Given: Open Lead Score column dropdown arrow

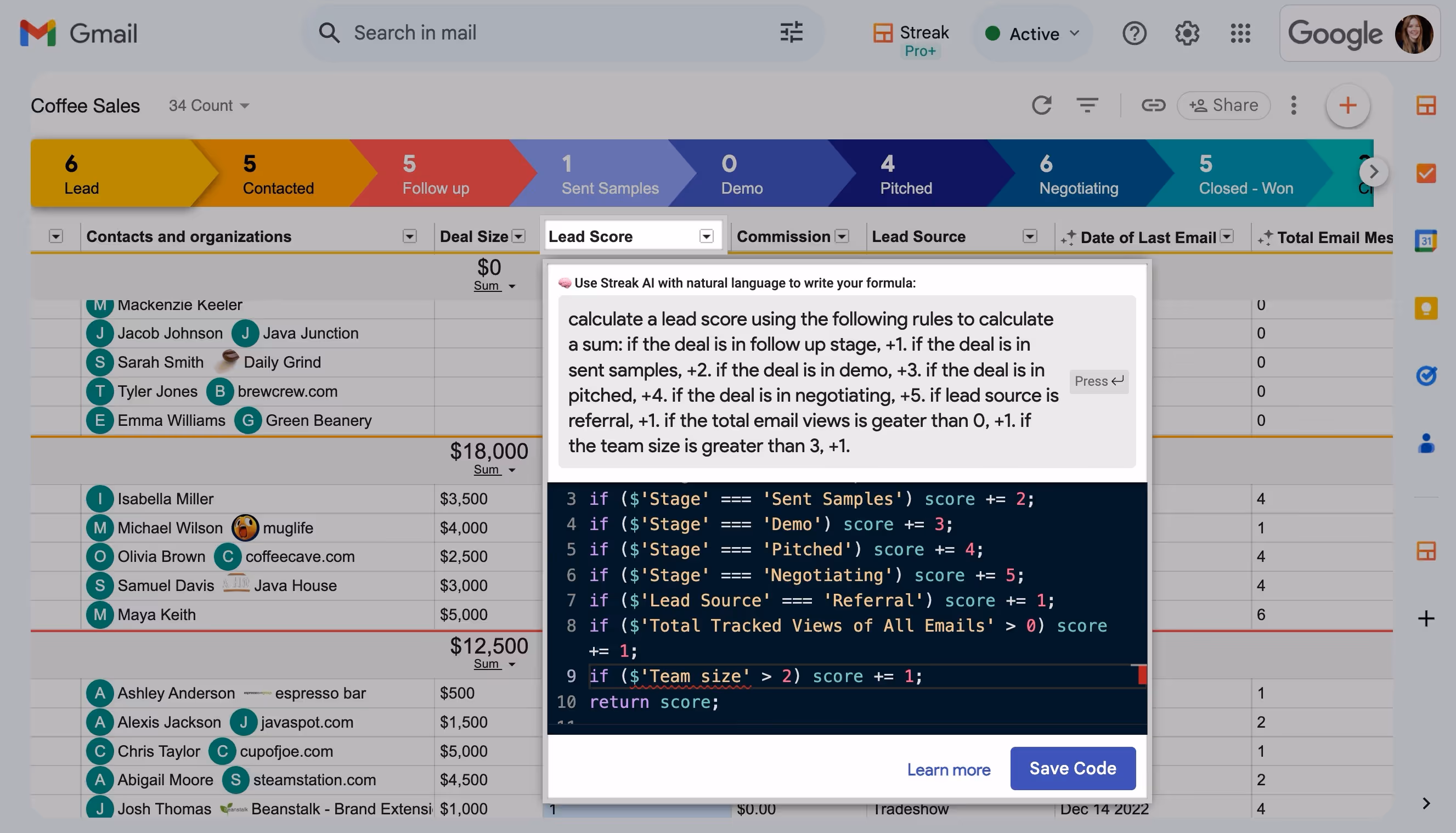Looking at the screenshot, I should (706, 237).
